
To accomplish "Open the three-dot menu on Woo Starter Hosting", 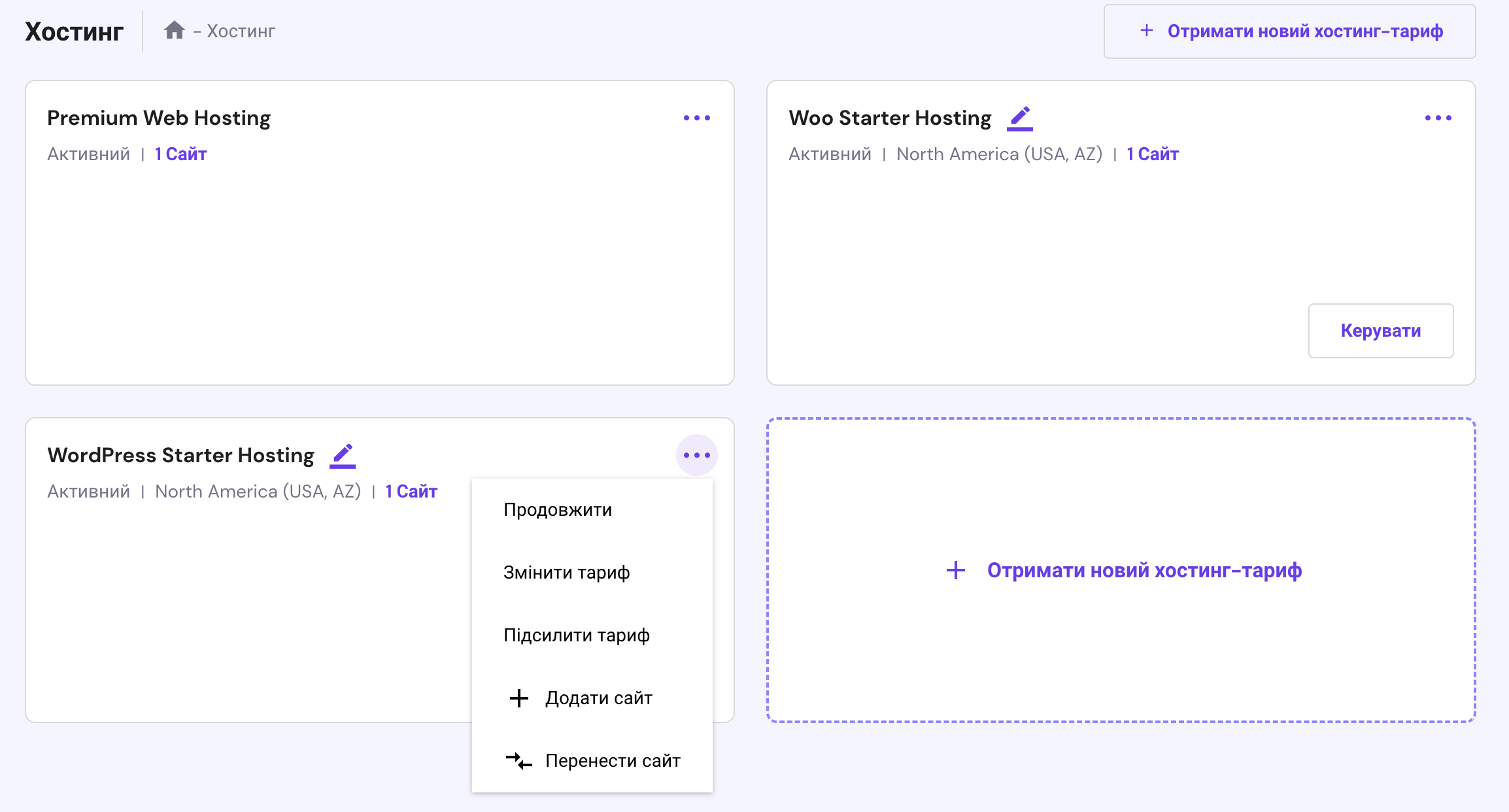I will point(1439,118).
